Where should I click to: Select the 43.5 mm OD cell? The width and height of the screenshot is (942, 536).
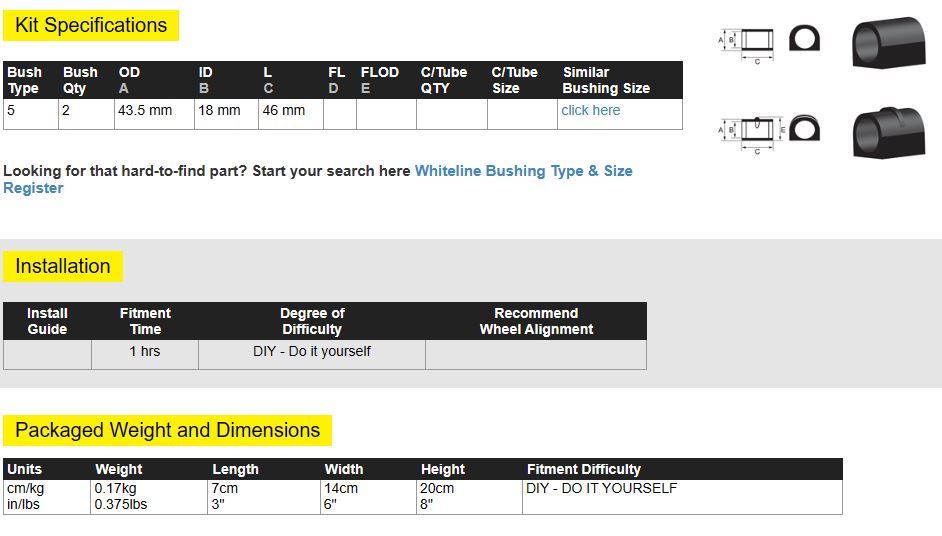coord(146,111)
